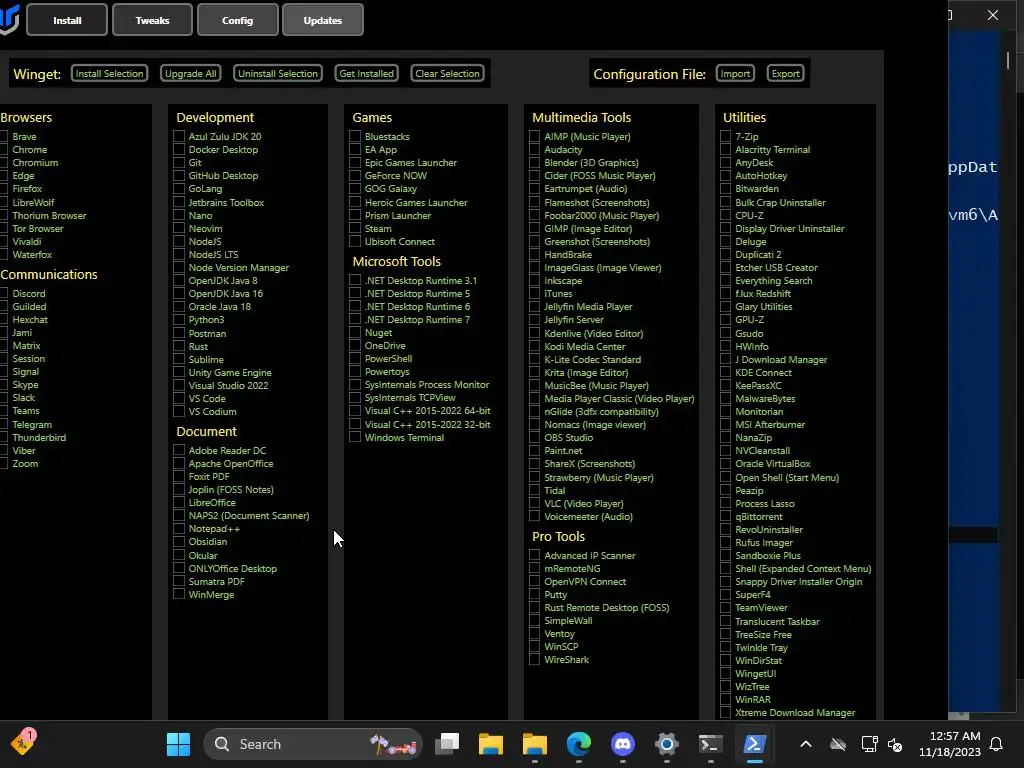Image resolution: width=1024 pixels, height=768 pixels.
Task: Click the muted volume tray icon
Action: point(895,744)
